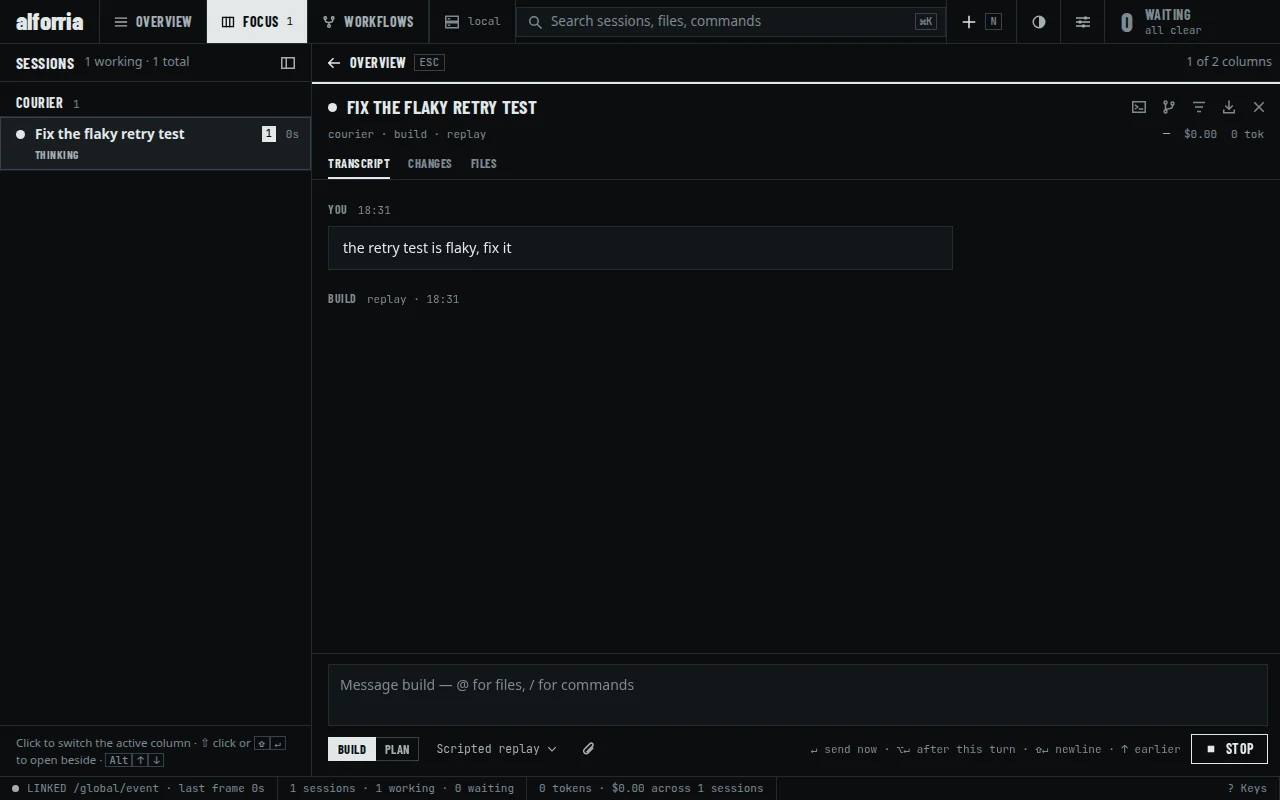
Task: Toggle the sessions sidebar panel icon
Action: [288, 63]
